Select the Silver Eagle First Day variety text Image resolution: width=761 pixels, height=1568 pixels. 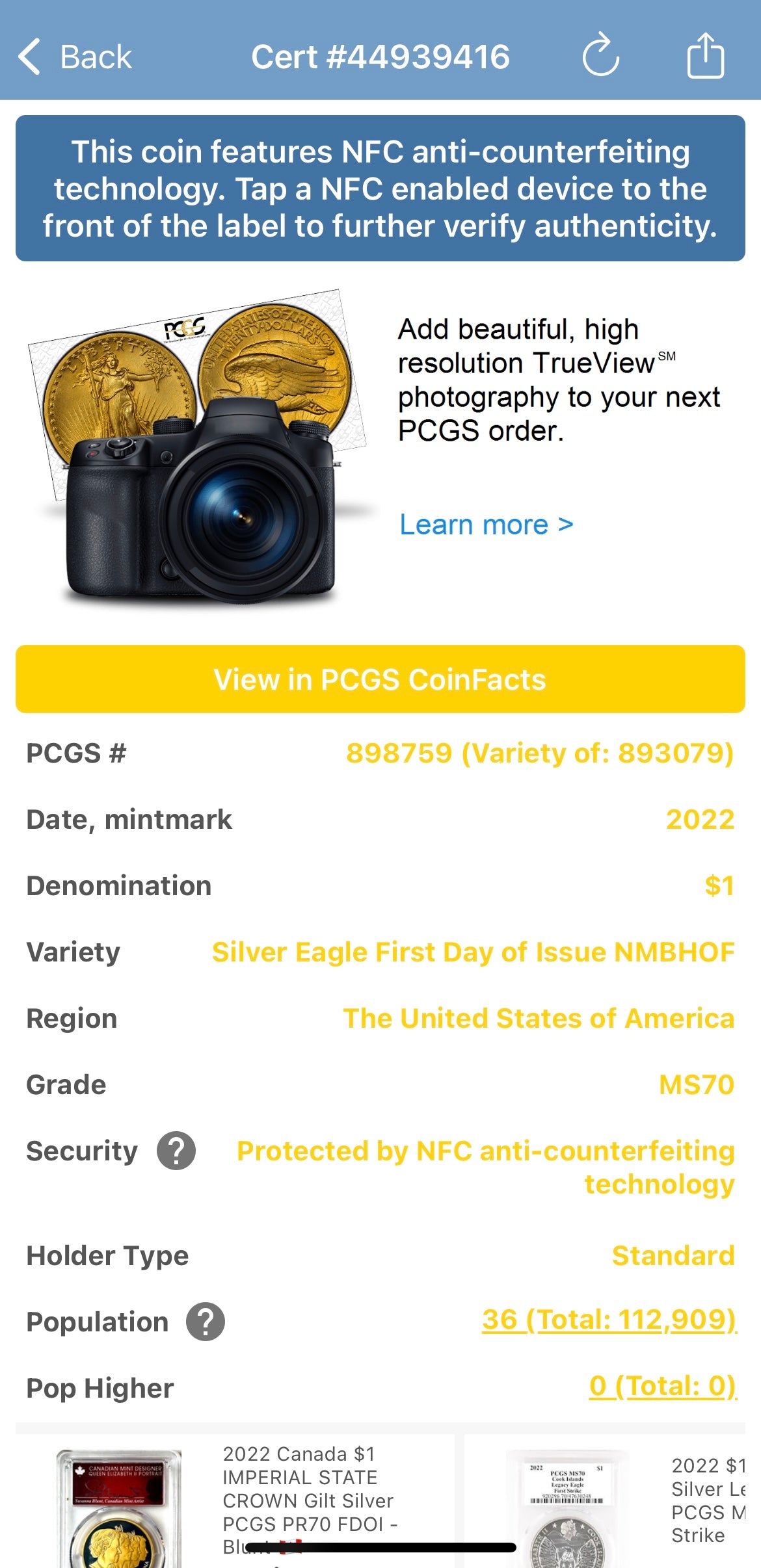click(473, 952)
